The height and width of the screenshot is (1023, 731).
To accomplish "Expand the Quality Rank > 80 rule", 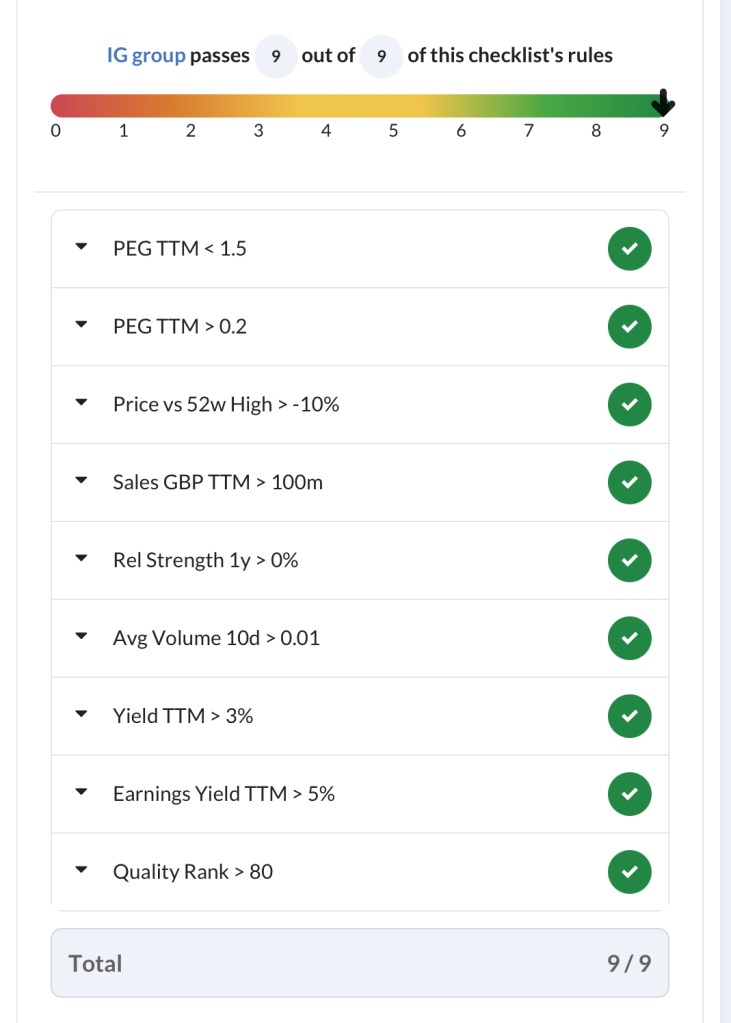I will [x=82, y=872].
